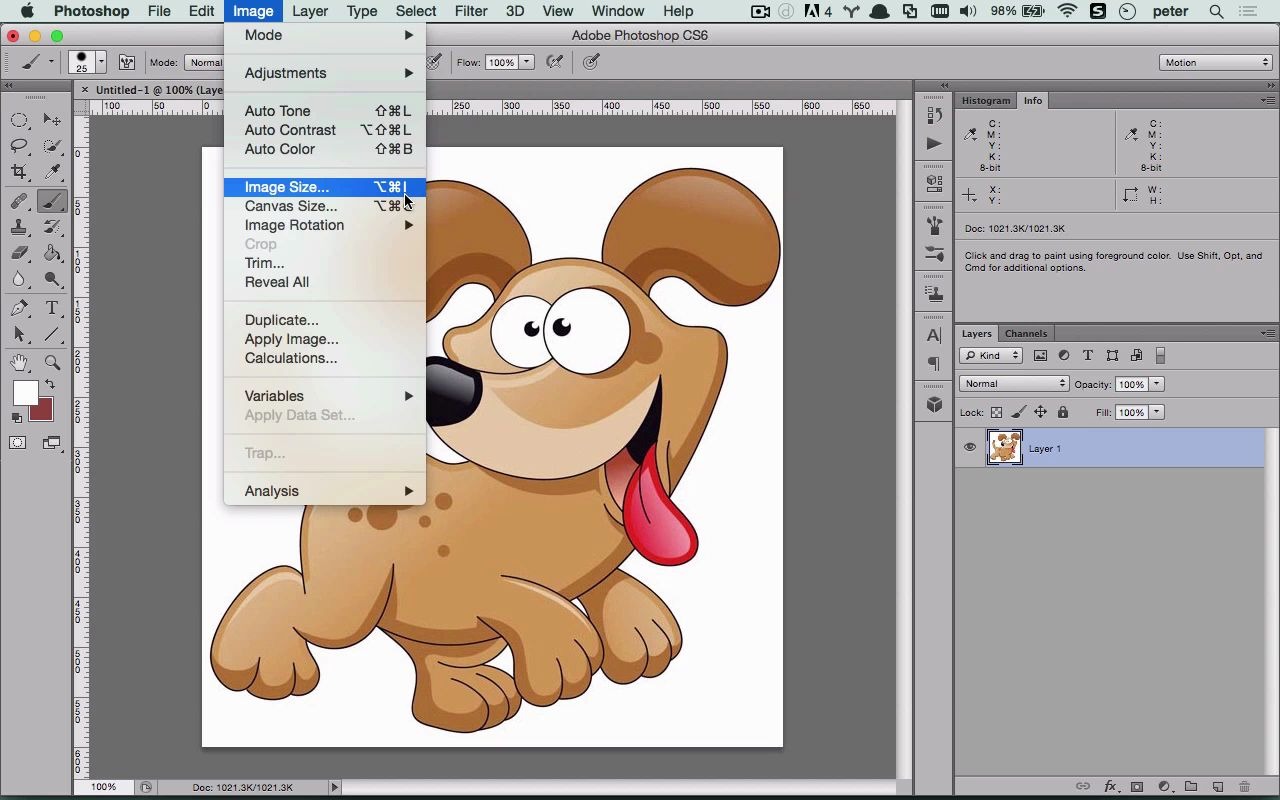
Task: Select the Dodge tool
Action: click(53, 280)
